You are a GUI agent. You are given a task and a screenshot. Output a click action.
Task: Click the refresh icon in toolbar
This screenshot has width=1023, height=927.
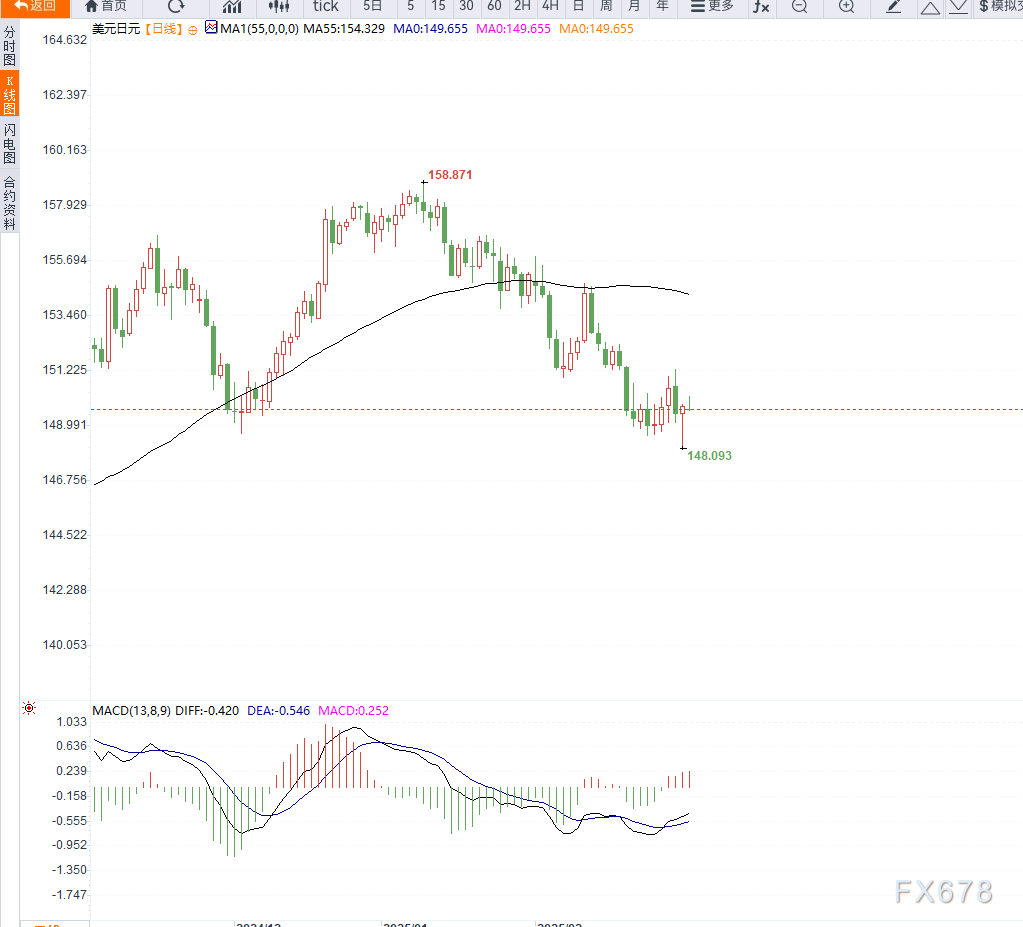176,7
